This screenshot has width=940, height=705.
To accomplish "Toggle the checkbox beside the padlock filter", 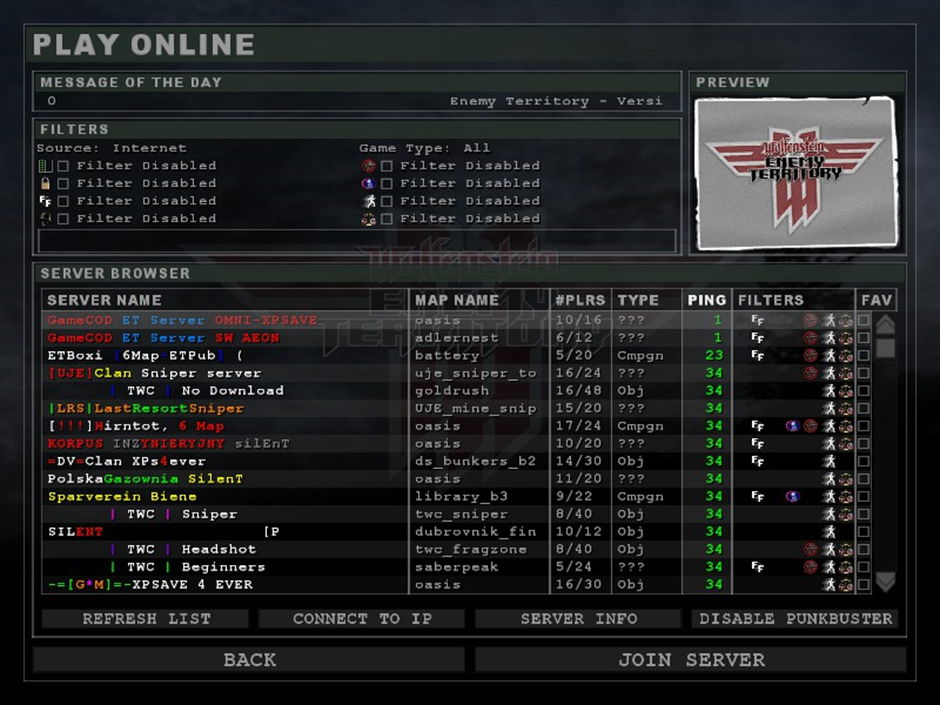I will pos(63,184).
